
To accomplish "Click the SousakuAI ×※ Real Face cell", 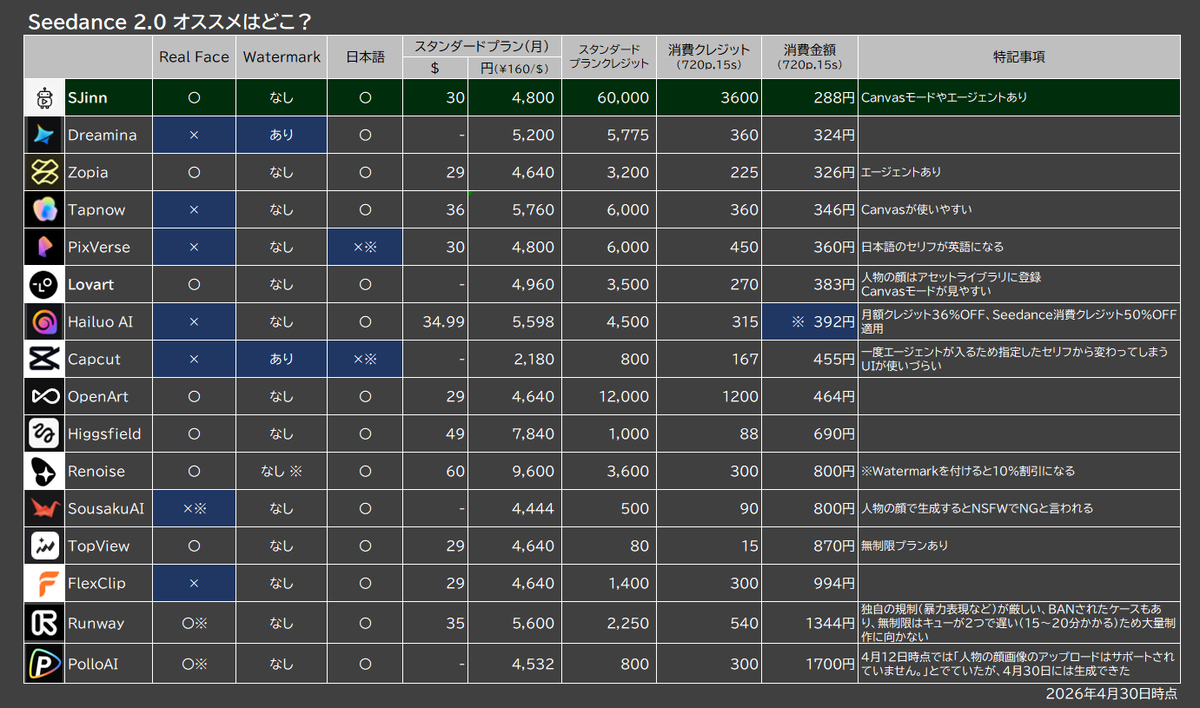I will (x=194, y=508).
